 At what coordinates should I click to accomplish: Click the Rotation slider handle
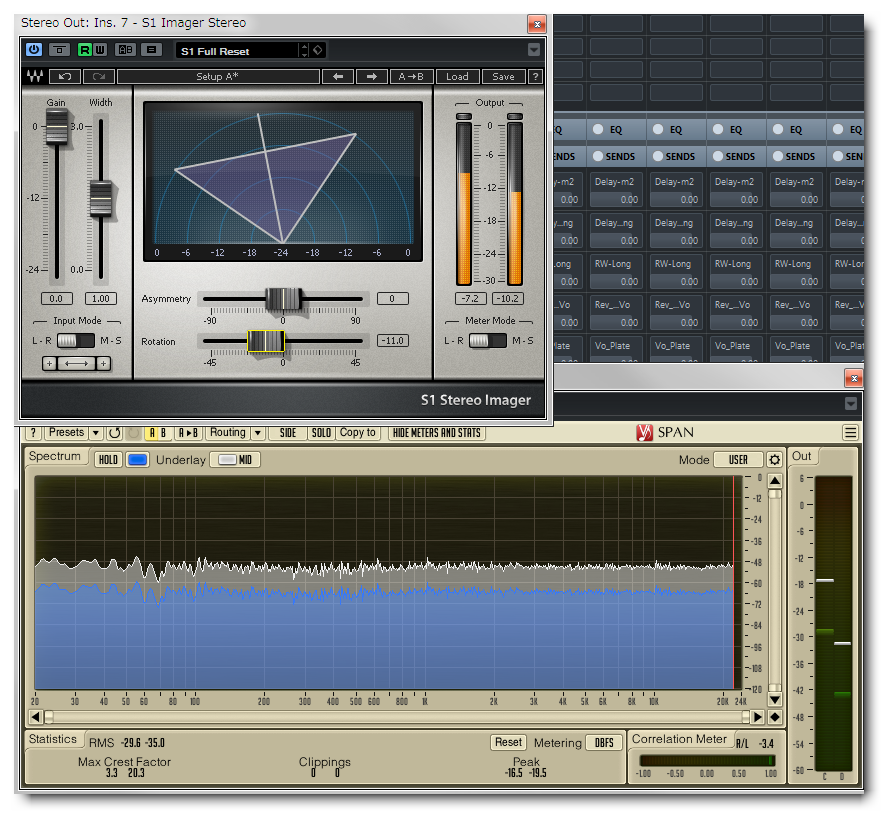(266, 341)
